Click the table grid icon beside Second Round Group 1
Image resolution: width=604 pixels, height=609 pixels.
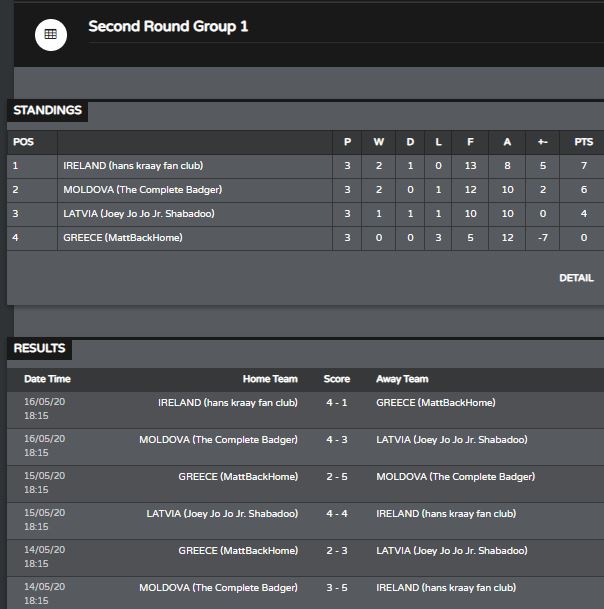tap(51, 35)
